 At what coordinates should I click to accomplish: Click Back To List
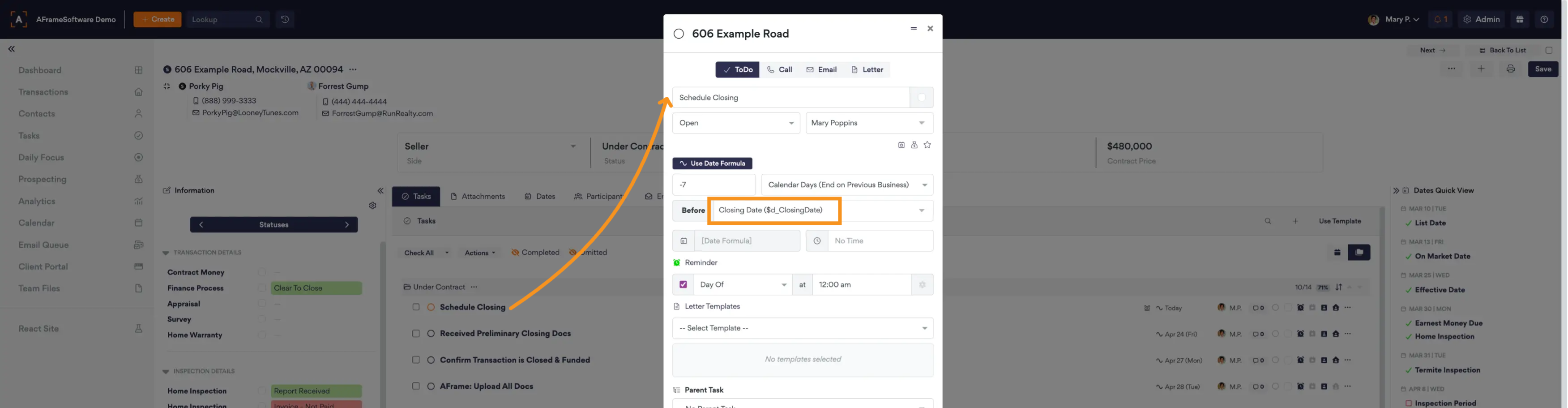[1502, 51]
